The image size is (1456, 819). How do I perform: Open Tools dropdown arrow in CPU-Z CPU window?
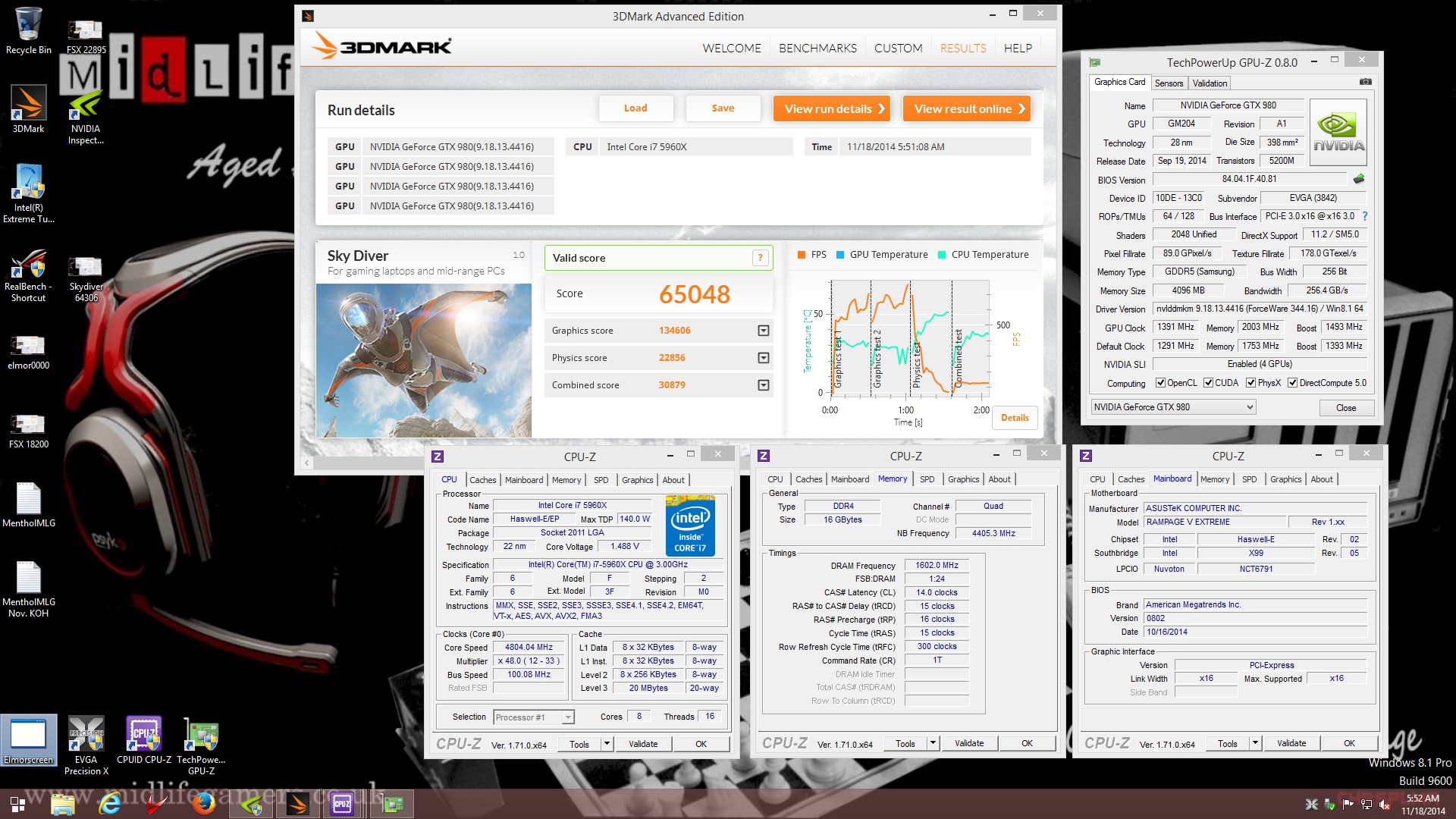pyautogui.click(x=607, y=744)
